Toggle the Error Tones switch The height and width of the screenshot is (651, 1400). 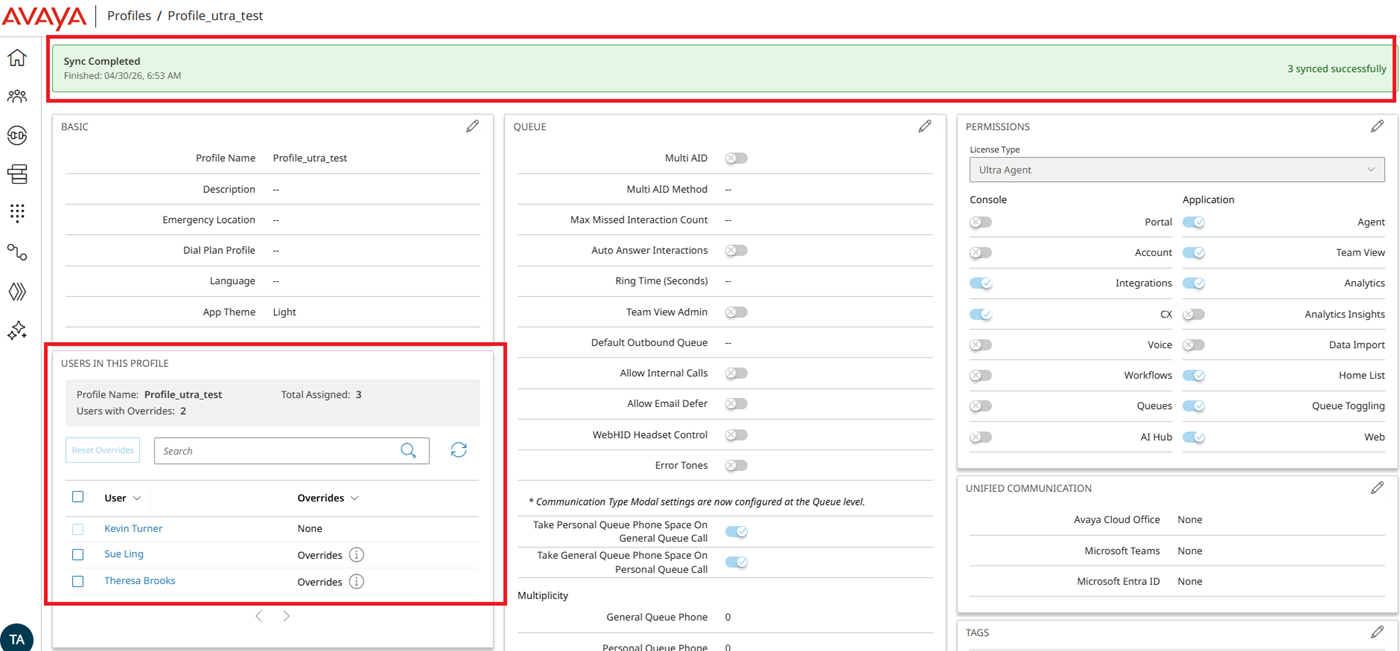(x=736, y=465)
